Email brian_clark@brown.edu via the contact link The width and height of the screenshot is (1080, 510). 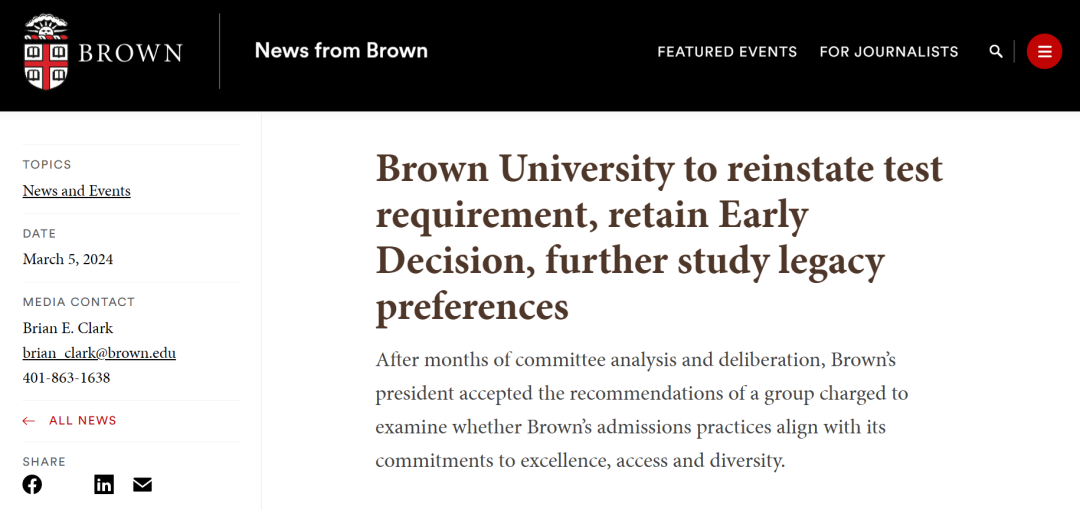pyautogui.click(x=99, y=353)
